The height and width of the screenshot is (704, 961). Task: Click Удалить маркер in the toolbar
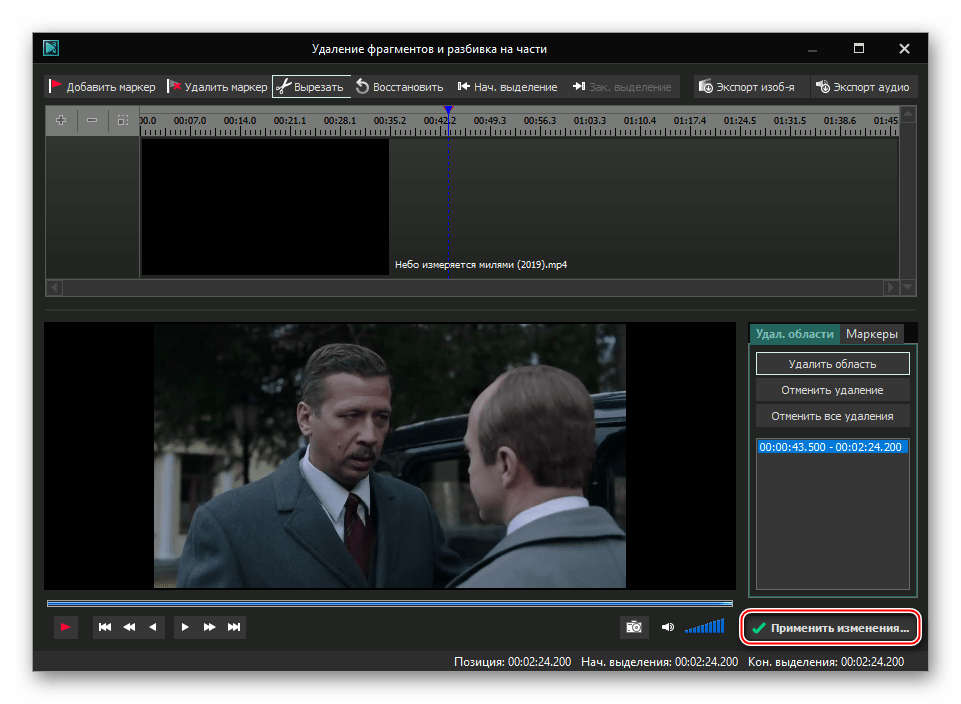click(217, 87)
